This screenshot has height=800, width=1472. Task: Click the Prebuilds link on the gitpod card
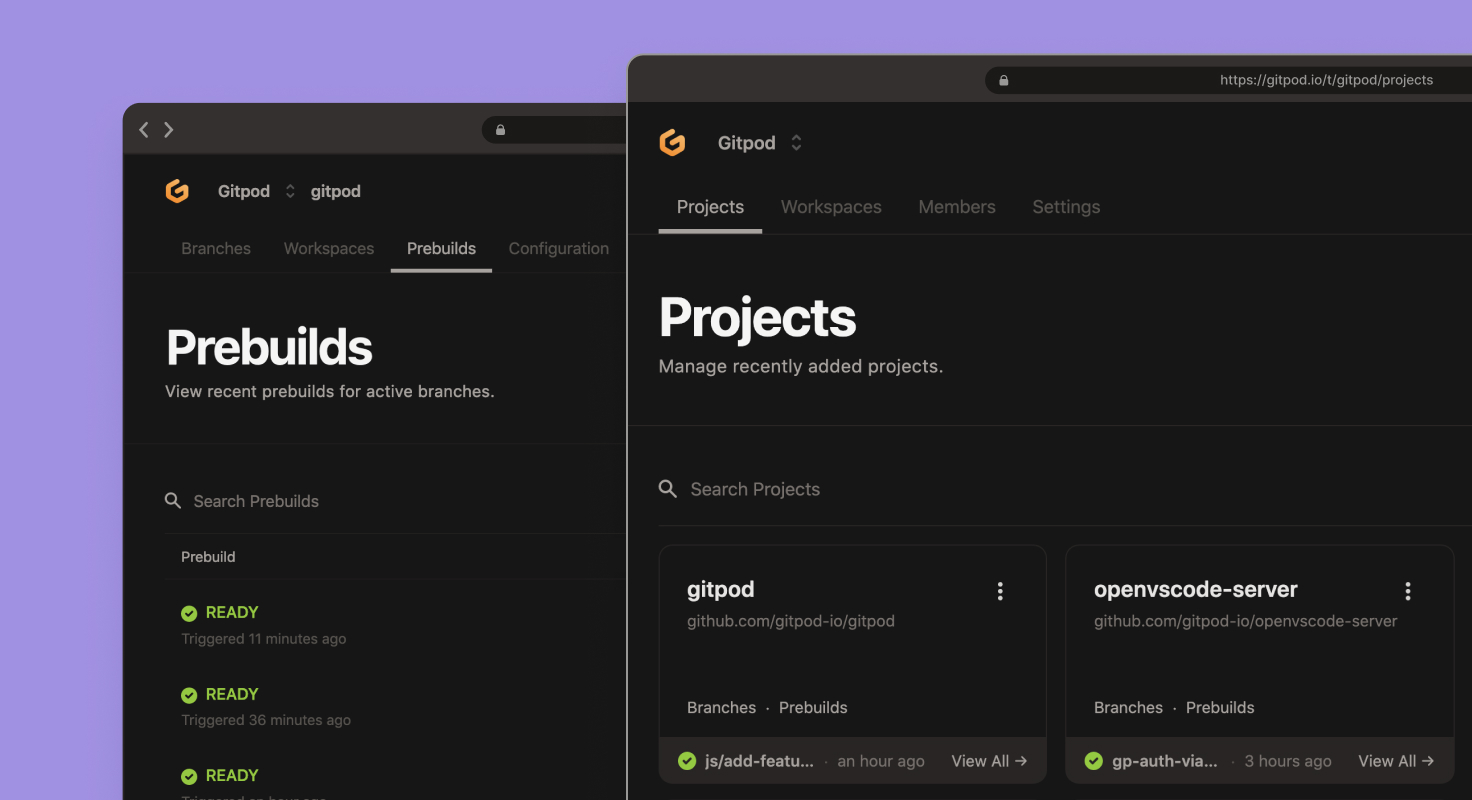(812, 707)
